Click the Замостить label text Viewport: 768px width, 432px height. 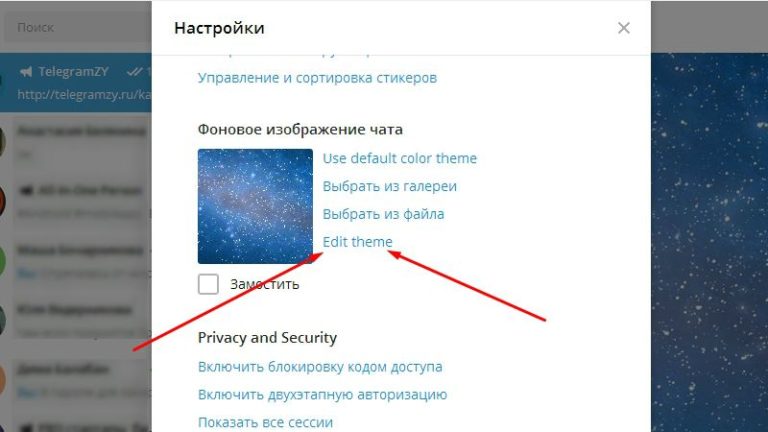[264, 284]
